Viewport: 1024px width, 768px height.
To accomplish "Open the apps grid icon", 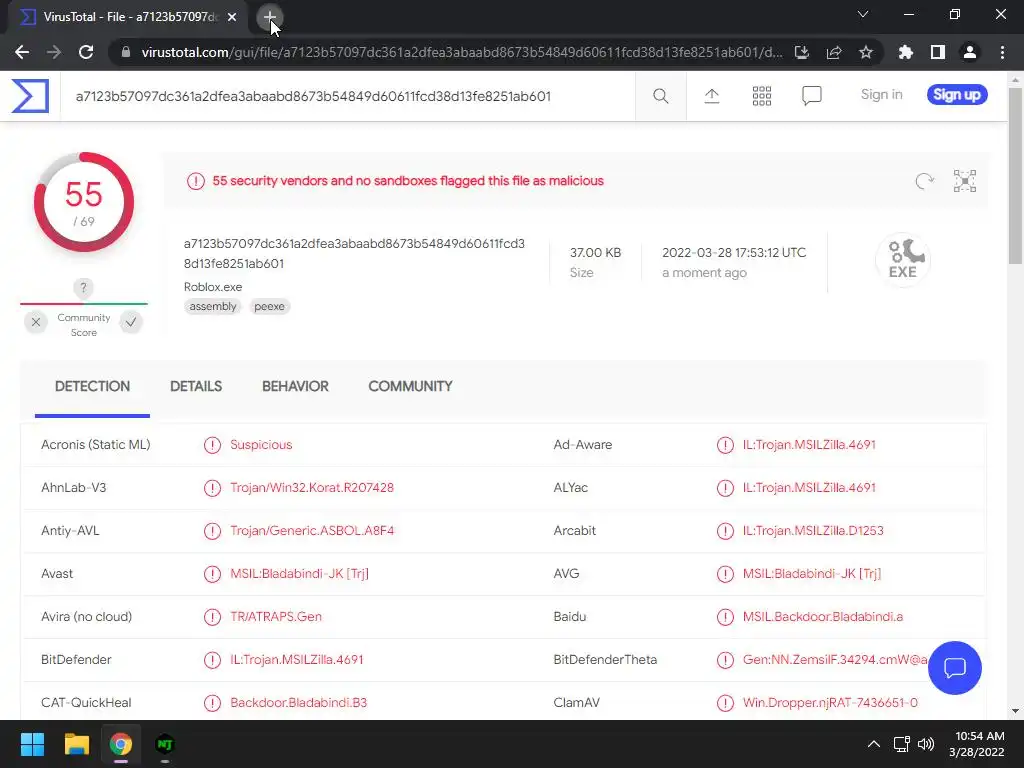I will pyautogui.click(x=761, y=96).
